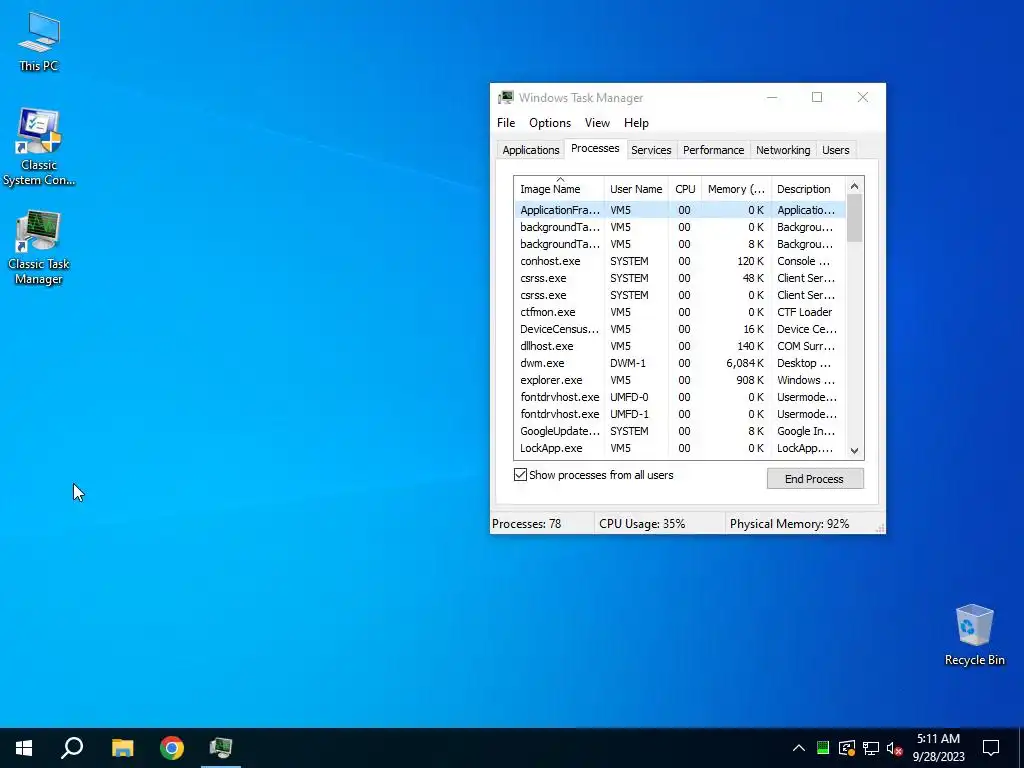The width and height of the screenshot is (1024, 768).
Task: Select conhost.exe process row
Action: click(x=679, y=261)
